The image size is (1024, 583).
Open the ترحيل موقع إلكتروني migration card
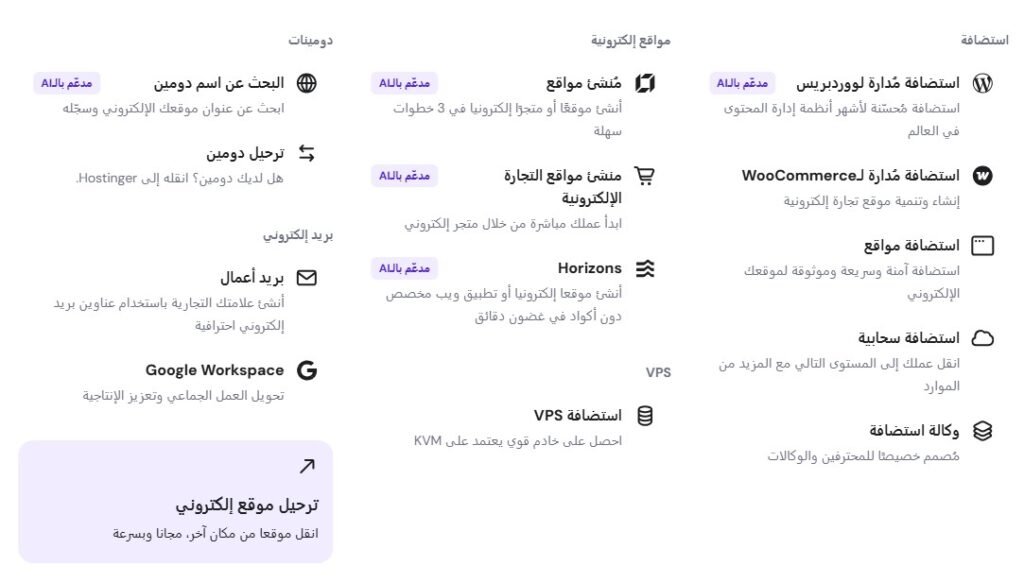click(x=176, y=501)
